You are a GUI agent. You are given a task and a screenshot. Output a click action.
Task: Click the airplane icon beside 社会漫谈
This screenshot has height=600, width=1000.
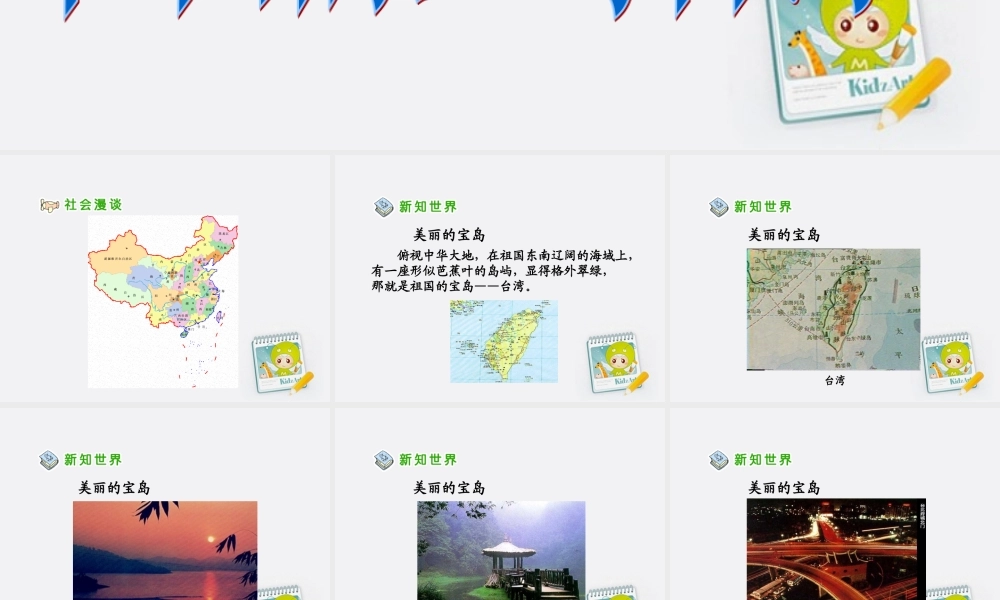coord(49,205)
